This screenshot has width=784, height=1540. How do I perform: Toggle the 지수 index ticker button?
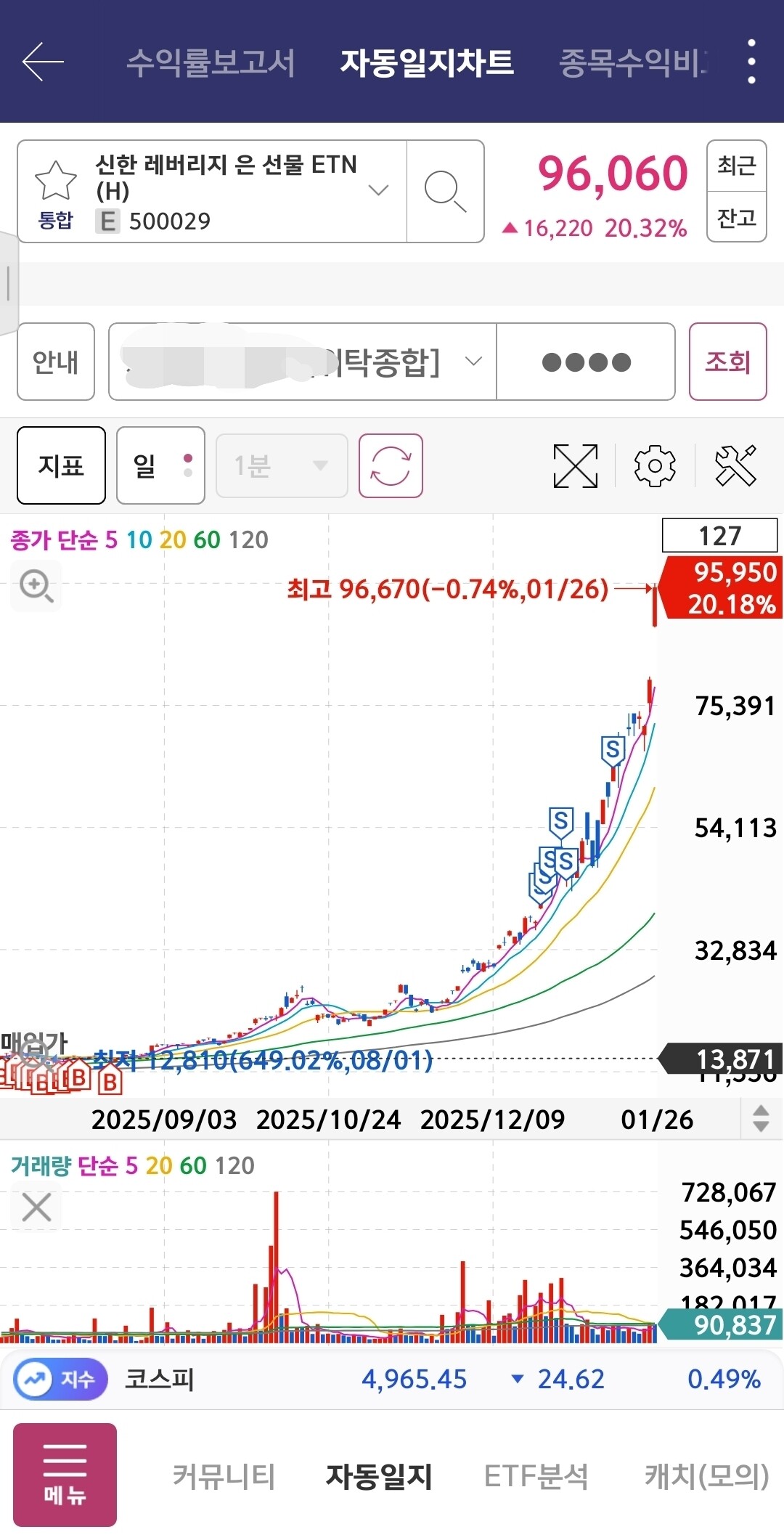click(x=60, y=1379)
